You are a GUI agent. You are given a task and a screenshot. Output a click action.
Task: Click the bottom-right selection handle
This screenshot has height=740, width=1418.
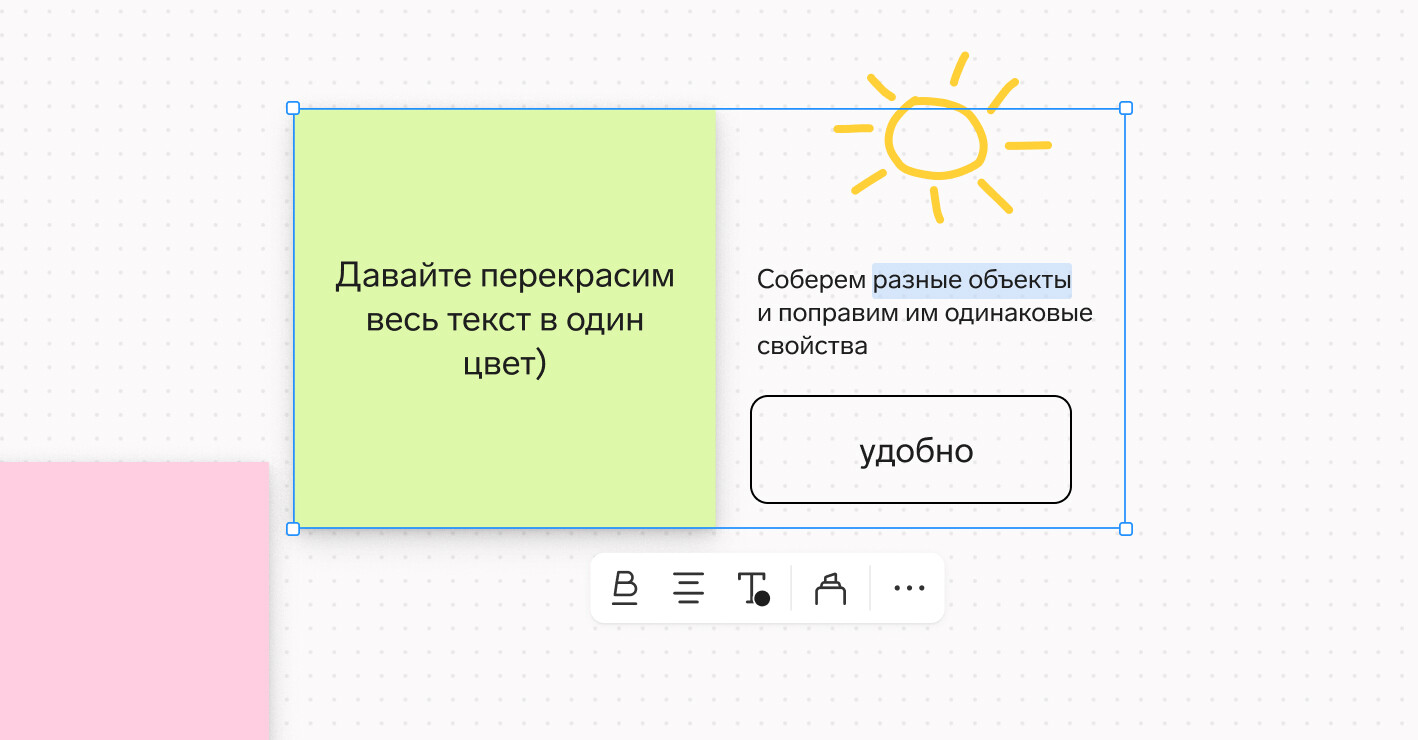click(x=1125, y=528)
